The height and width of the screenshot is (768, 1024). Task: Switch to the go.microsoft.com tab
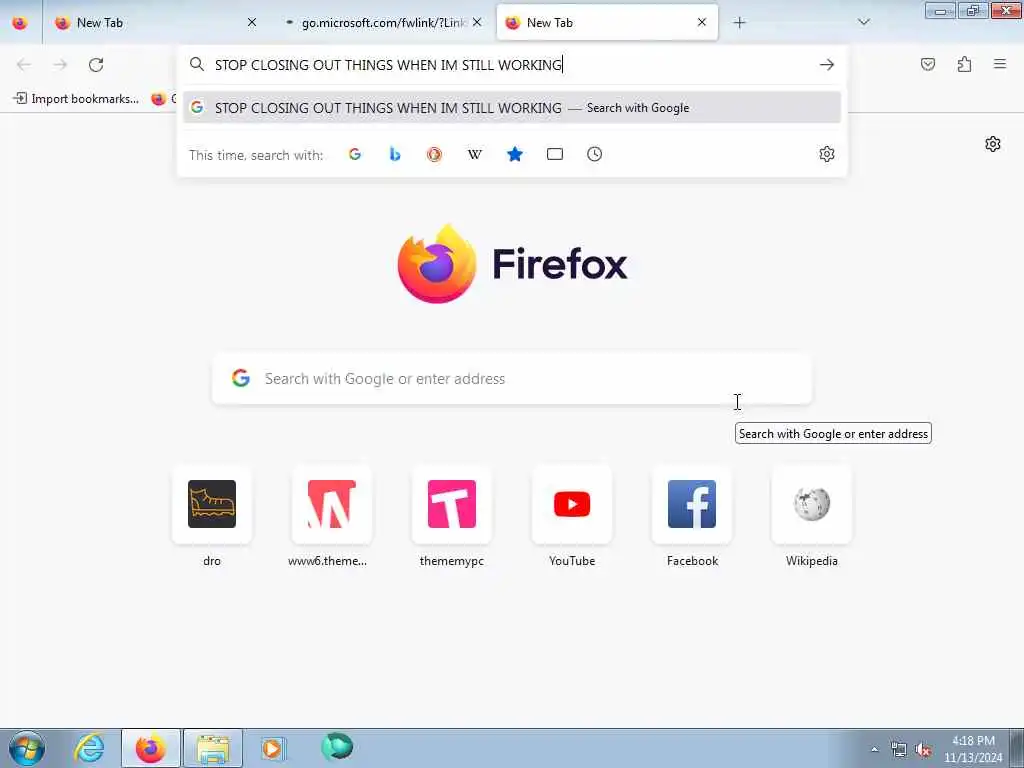382,23
